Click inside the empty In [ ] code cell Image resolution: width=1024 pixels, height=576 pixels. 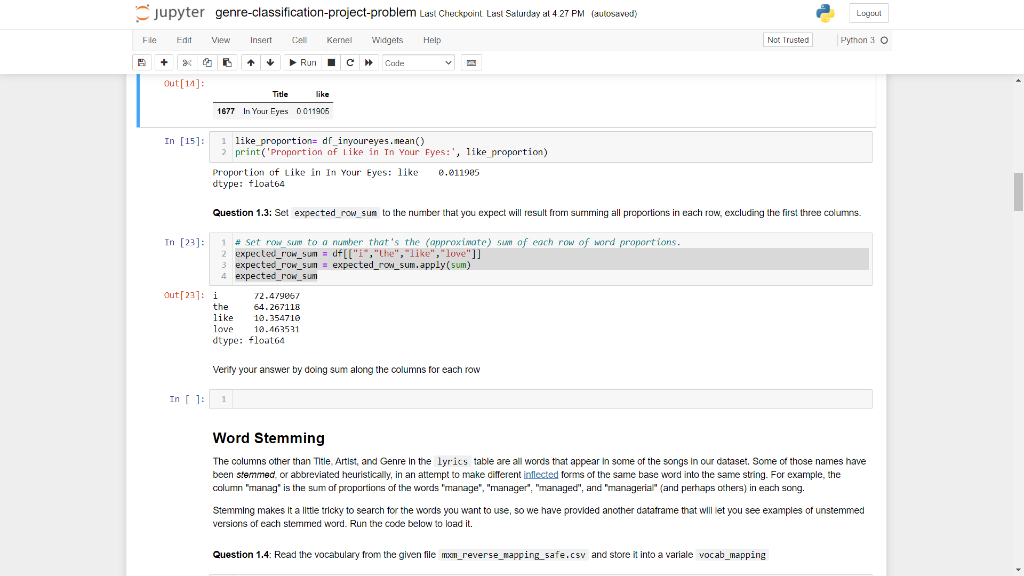[500, 398]
